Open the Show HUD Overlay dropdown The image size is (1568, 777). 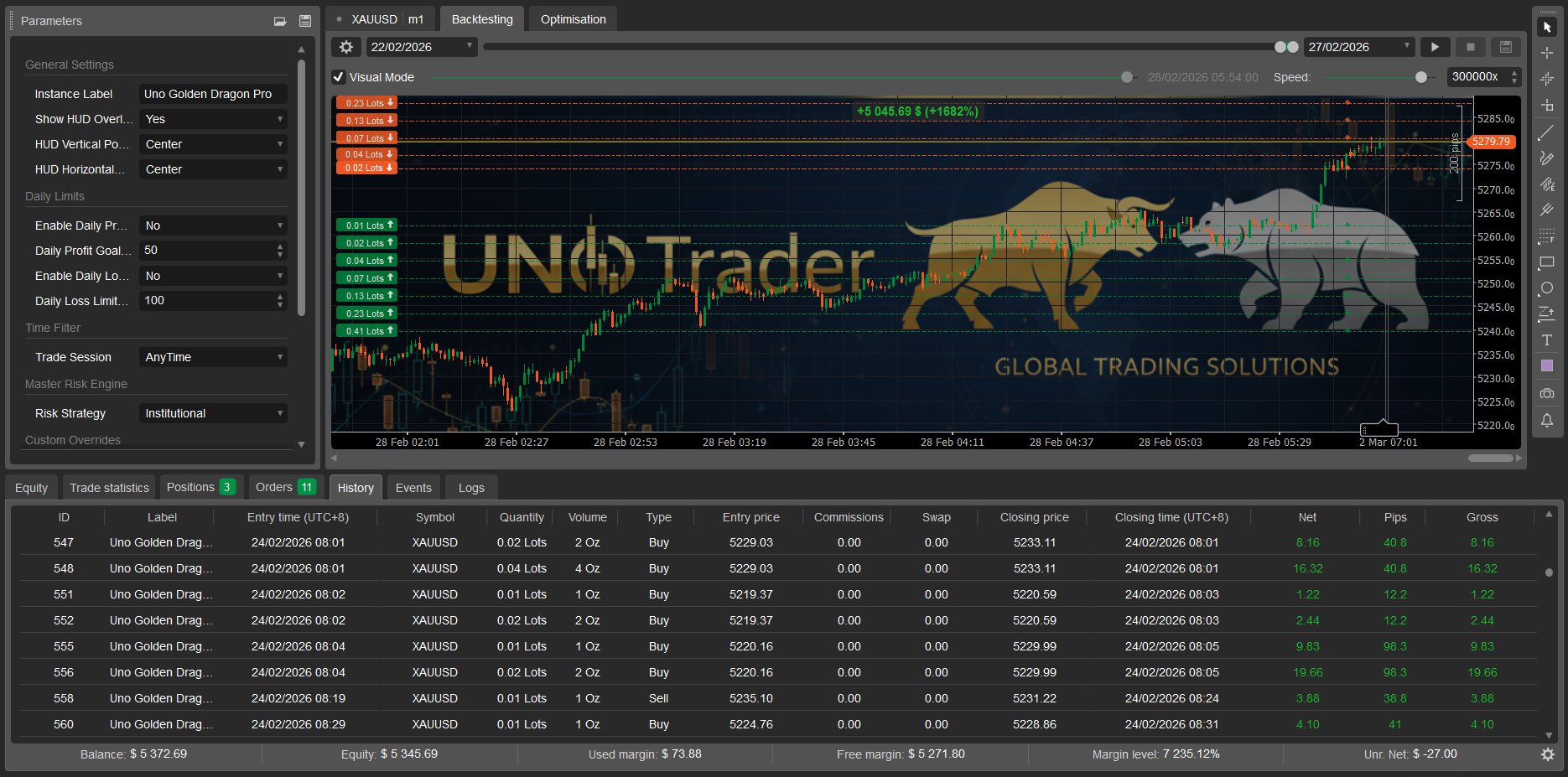(x=213, y=119)
